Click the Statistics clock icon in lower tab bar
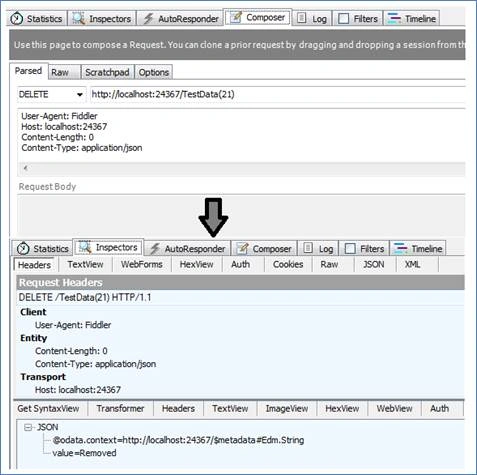This screenshot has width=477, height=475. click(23, 248)
